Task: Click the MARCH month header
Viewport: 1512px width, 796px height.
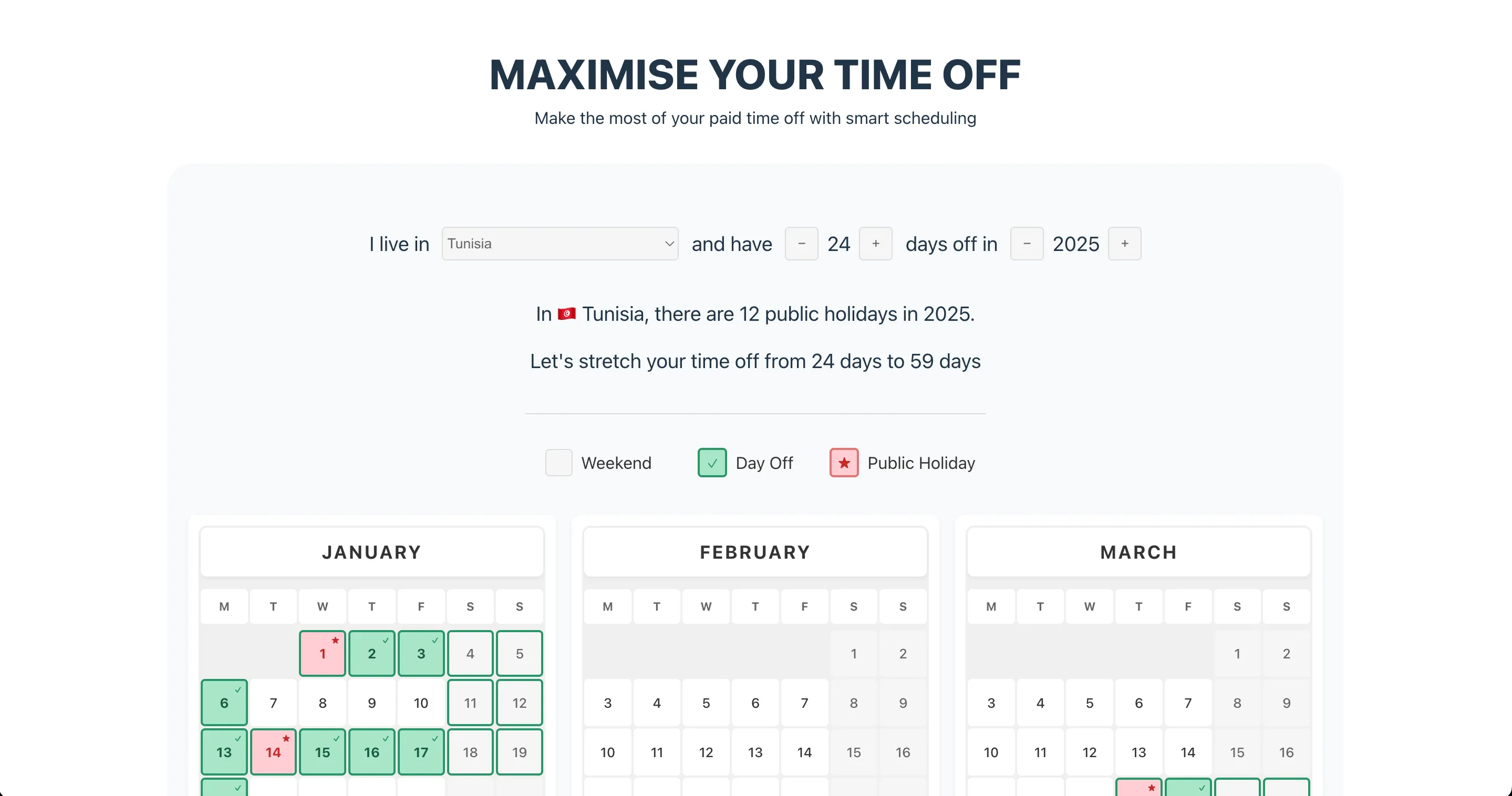Action: click(1138, 552)
